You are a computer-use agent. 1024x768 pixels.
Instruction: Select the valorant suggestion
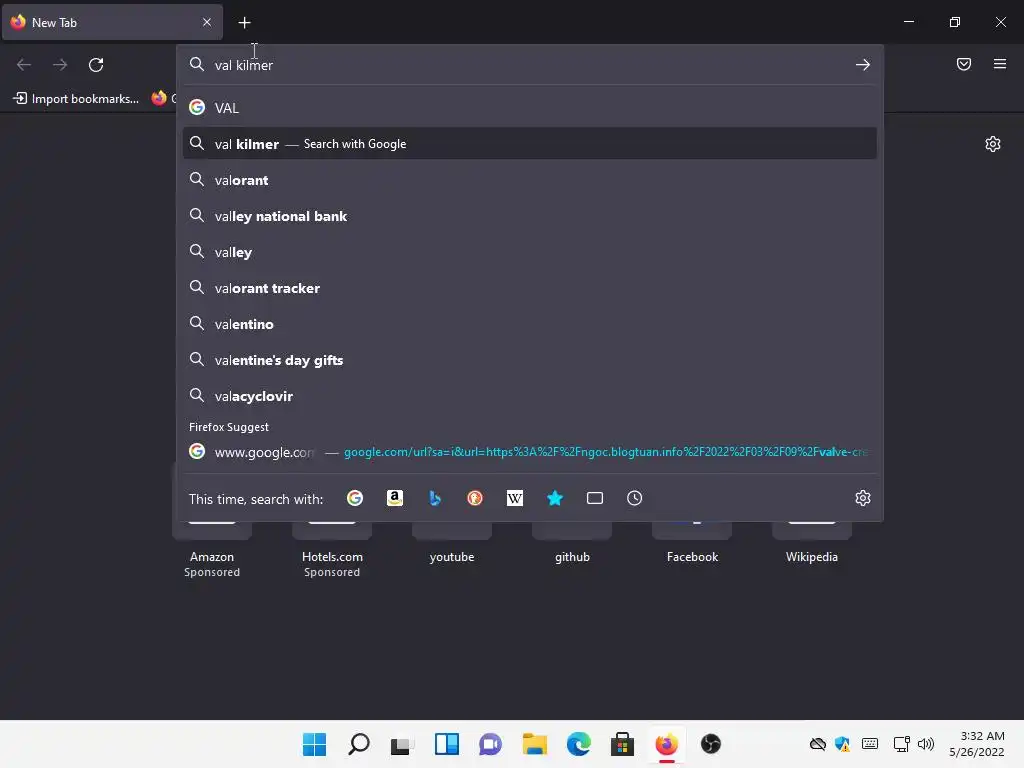[x=530, y=180]
